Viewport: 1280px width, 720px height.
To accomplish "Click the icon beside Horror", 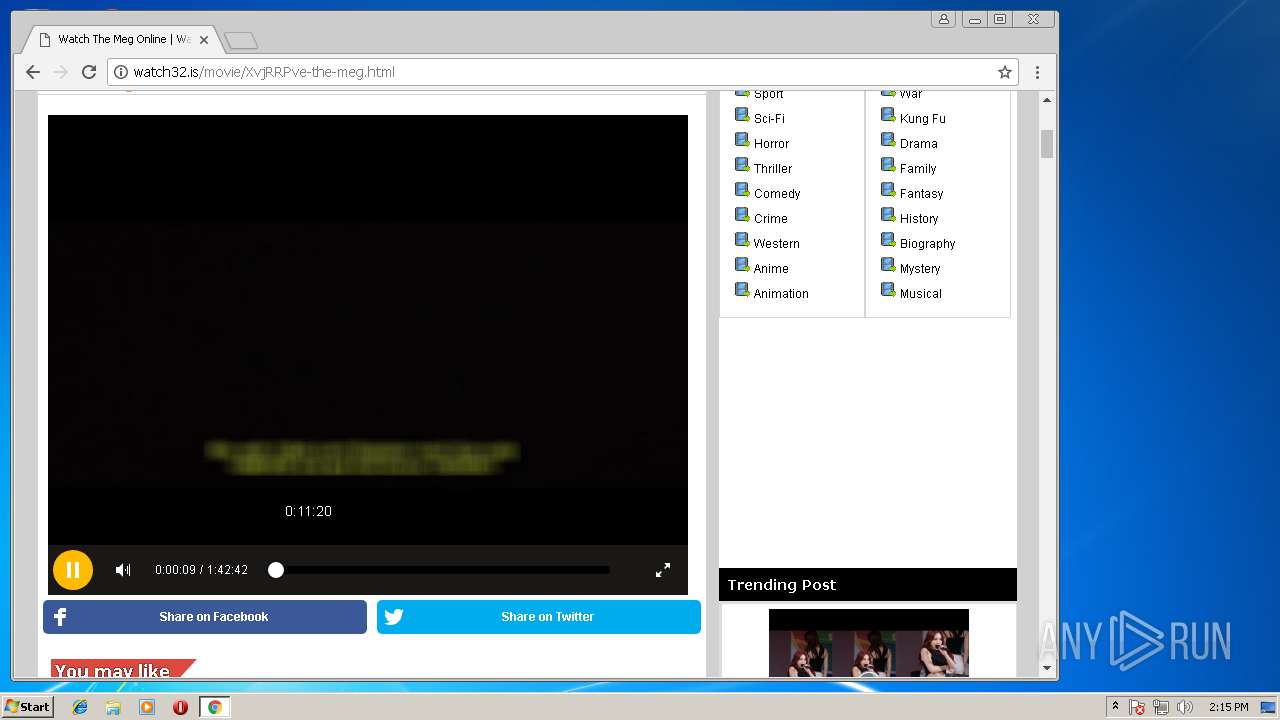I will (742, 140).
